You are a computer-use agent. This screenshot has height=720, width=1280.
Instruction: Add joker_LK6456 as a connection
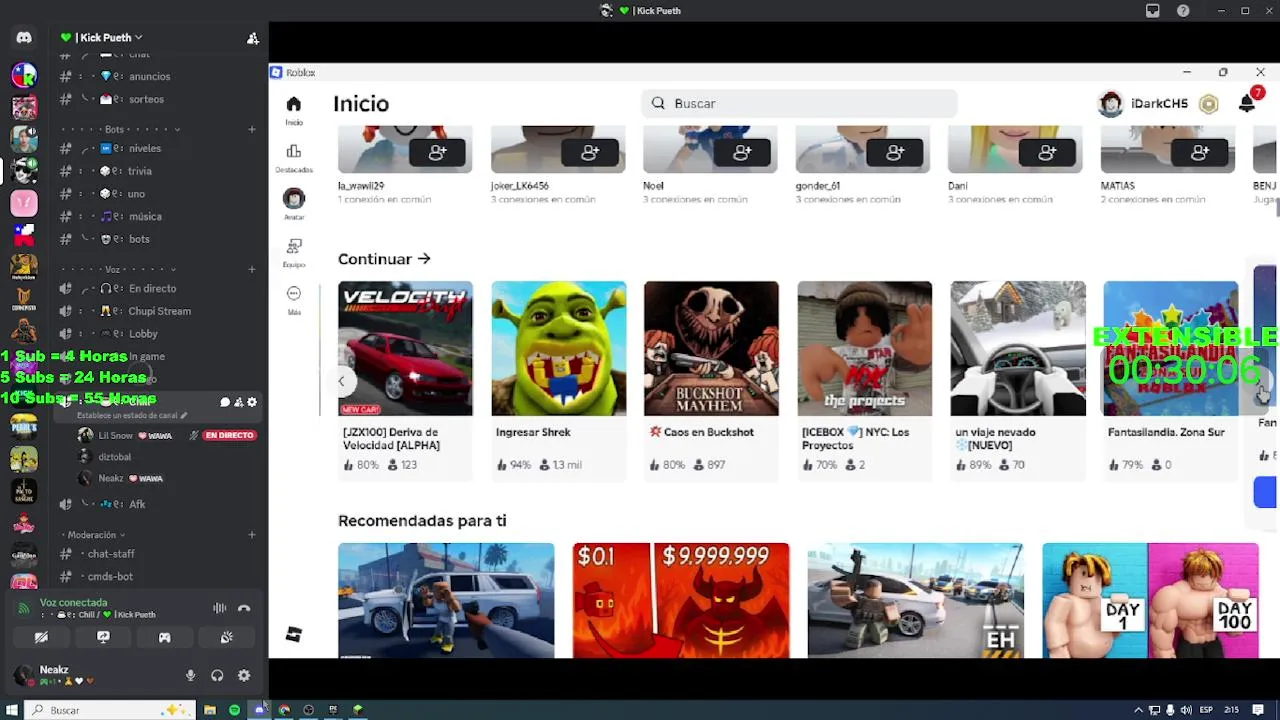[590, 152]
